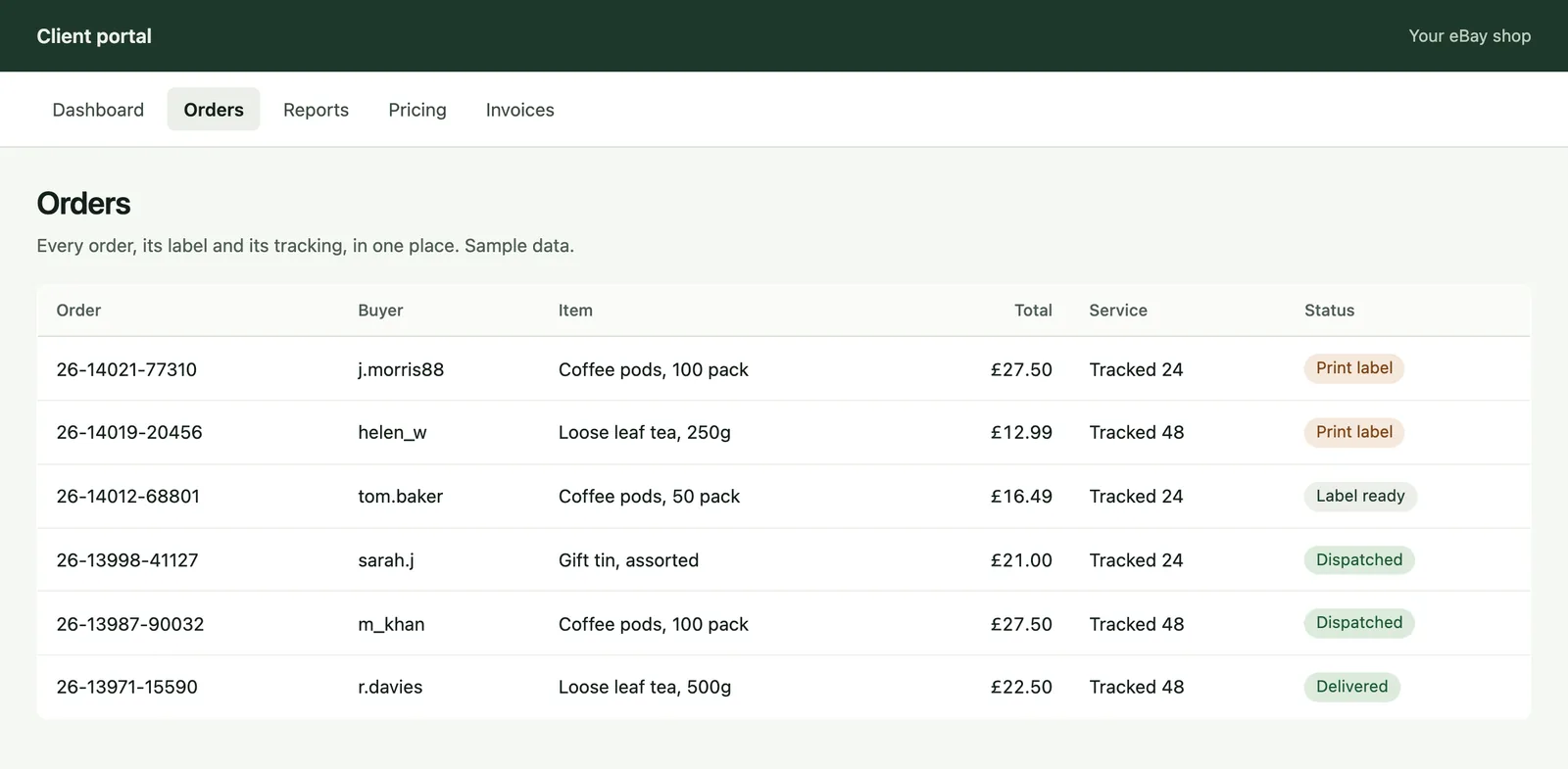This screenshot has height=769, width=1568.
Task: Click Dispatched badge for m_khan's order
Action: (1359, 623)
